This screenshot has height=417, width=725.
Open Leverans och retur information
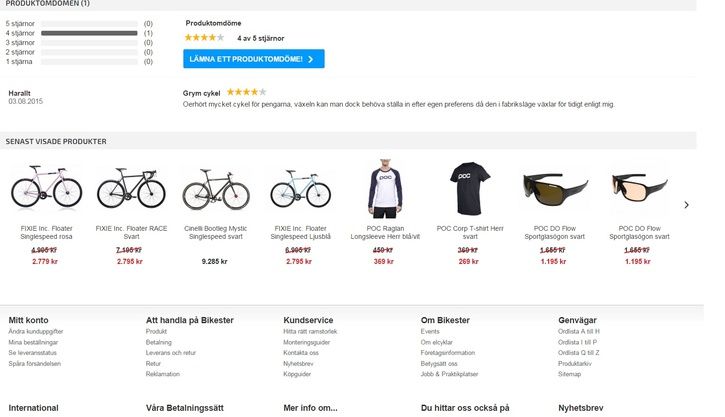171,353
